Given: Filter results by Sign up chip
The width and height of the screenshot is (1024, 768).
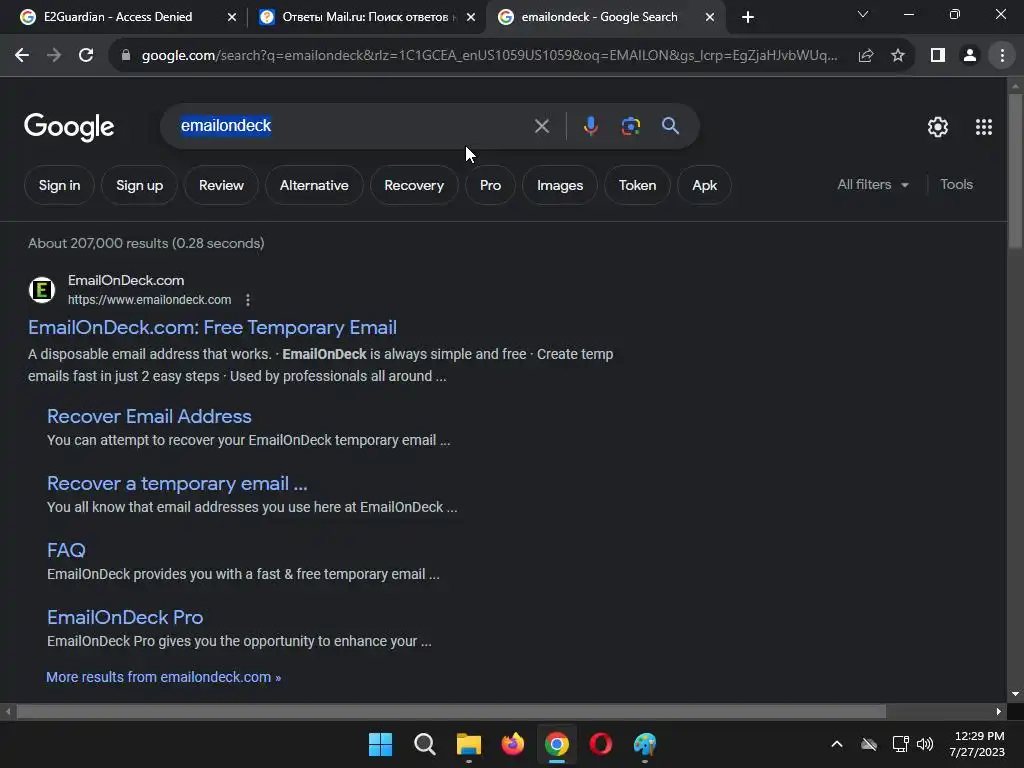Looking at the screenshot, I should 139,185.
